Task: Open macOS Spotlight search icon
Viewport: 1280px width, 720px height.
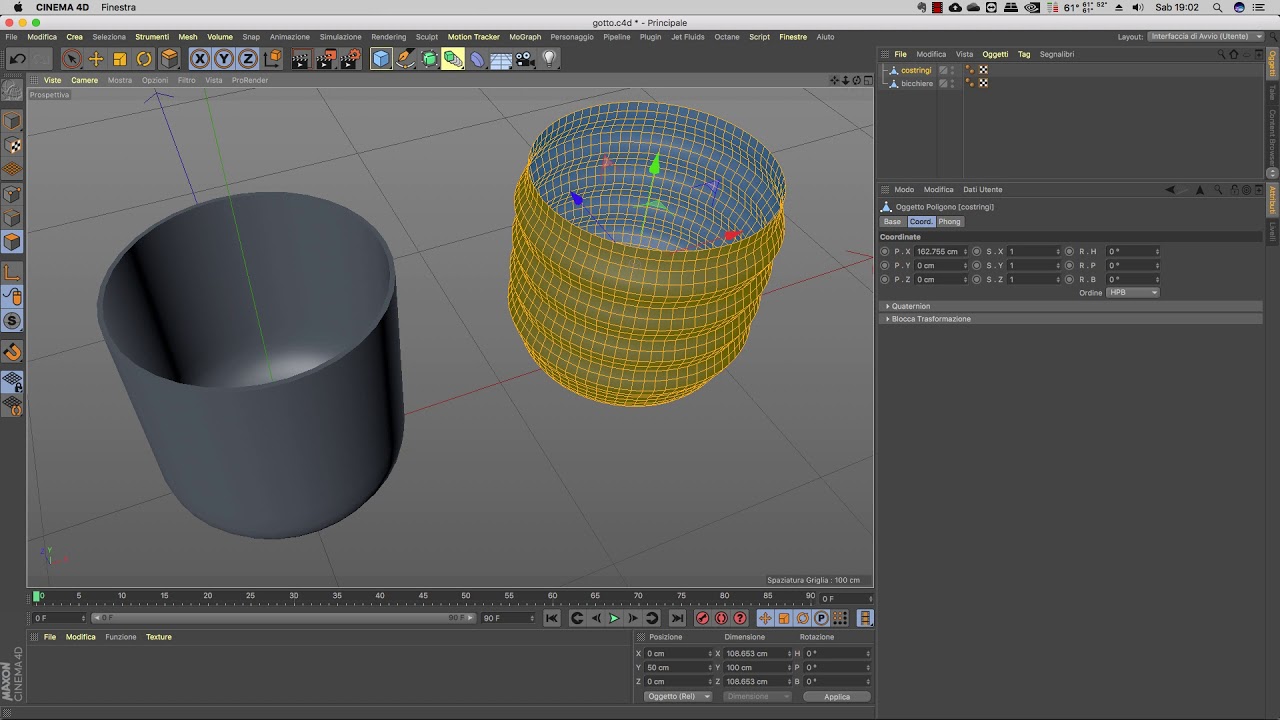Action: 1217,7
